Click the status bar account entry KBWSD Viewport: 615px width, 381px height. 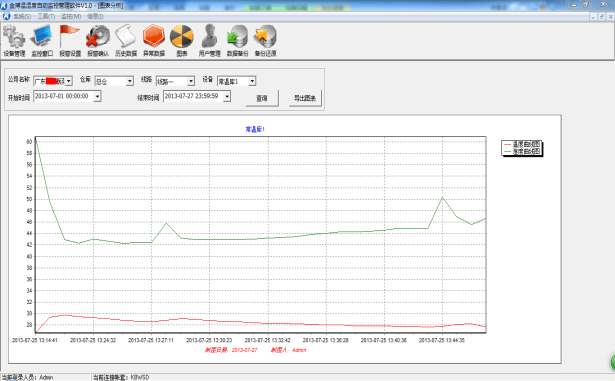[140, 377]
